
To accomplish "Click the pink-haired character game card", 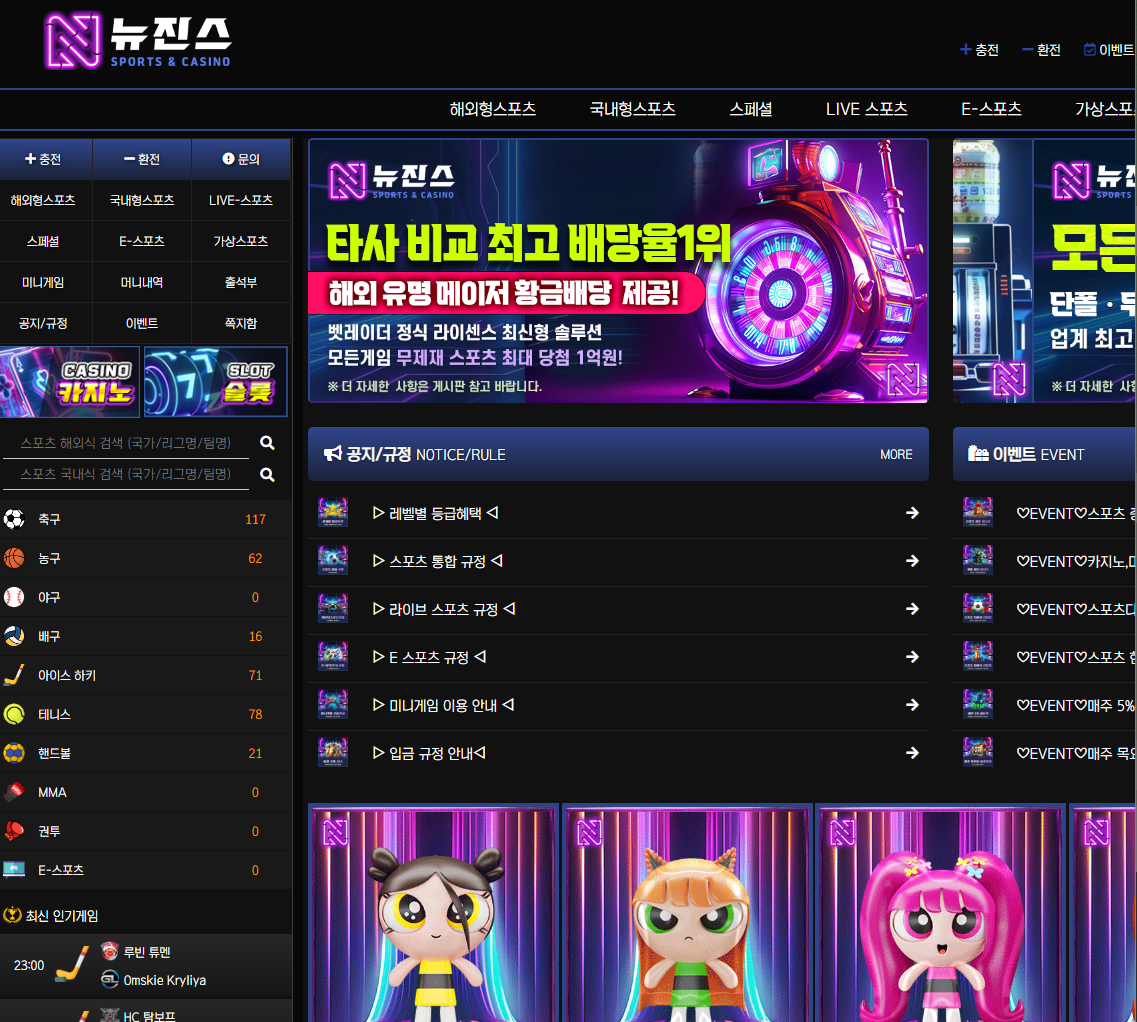I will 940,912.
